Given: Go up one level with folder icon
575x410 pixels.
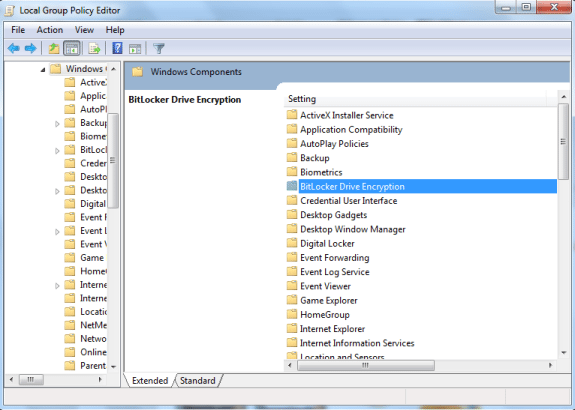Looking at the screenshot, I should [54, 48].
